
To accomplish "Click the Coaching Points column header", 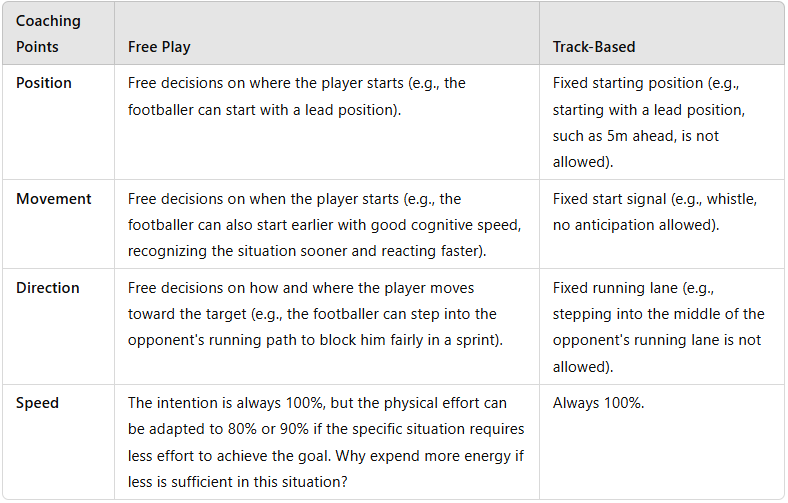I will click(48, 34).
